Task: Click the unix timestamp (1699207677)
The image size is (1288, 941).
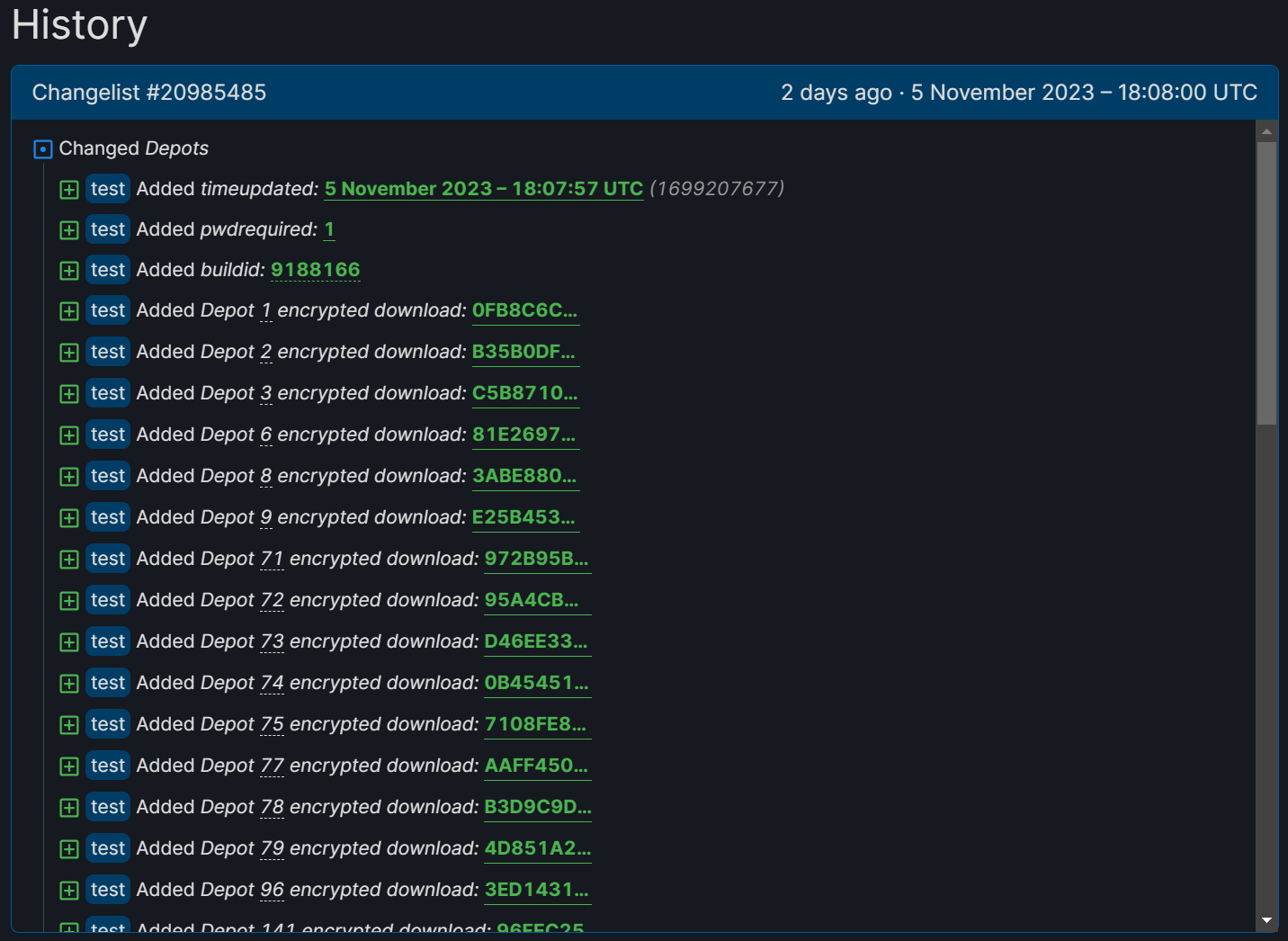Action: (x=717, y=189)
